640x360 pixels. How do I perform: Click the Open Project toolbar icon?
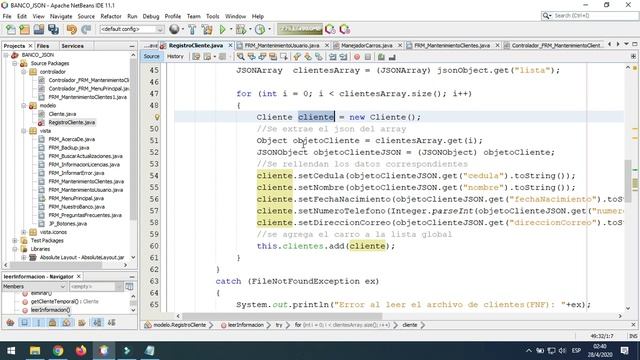pos(39,29)
